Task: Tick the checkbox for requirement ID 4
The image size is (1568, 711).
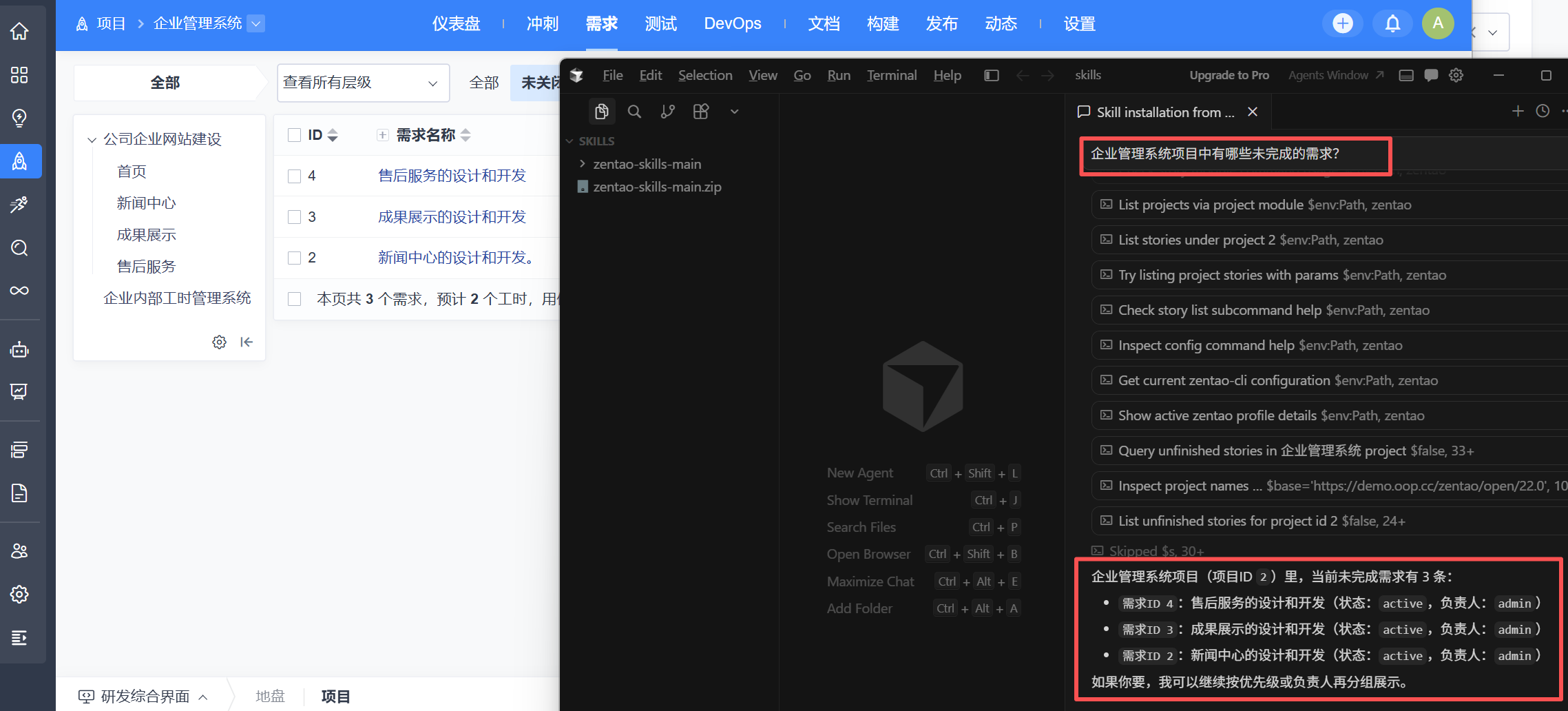Action: click(x=294, y=176)
